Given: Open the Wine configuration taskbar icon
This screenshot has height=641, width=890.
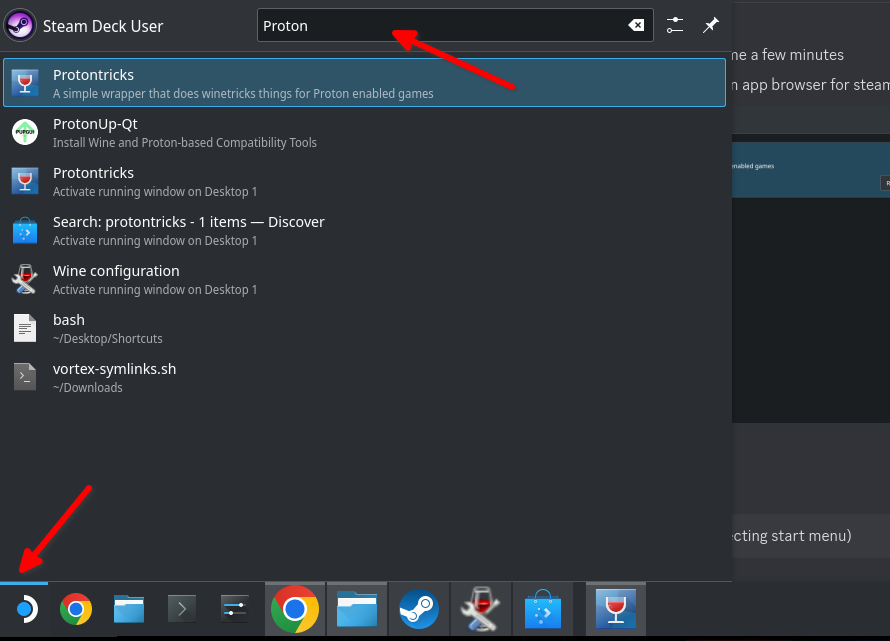Looking at the screenshot, I should click(481, 608).
